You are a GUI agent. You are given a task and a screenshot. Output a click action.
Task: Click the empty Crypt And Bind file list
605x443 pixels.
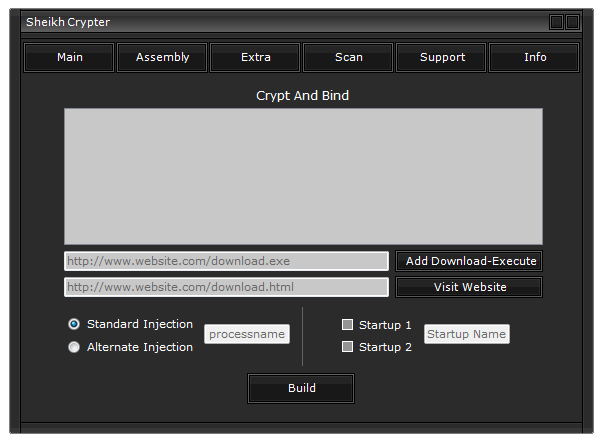(303, 176)
